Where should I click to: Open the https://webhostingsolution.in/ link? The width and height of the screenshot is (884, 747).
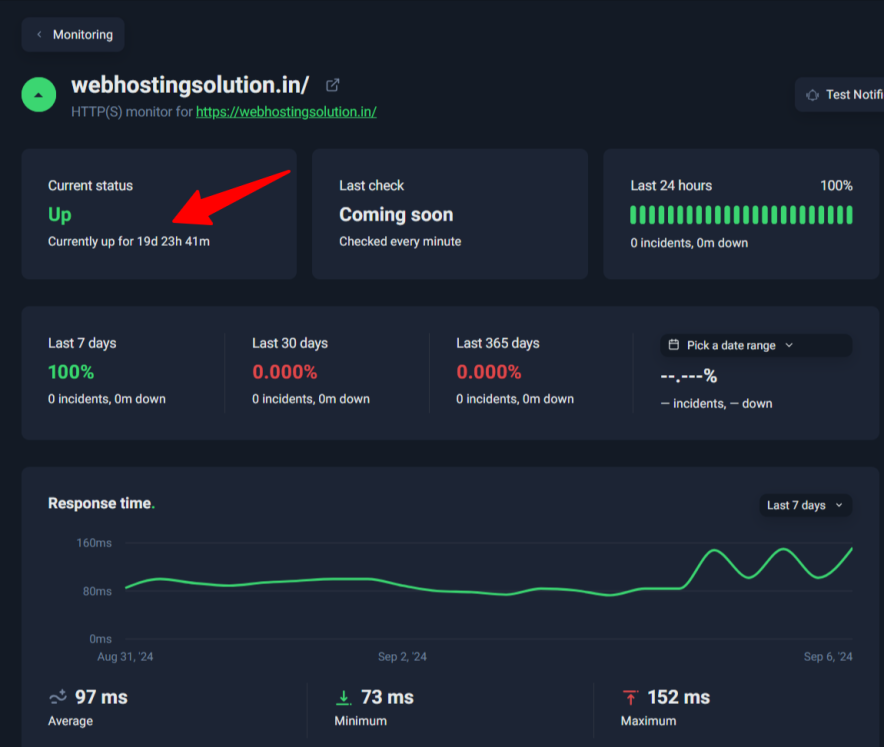point(286,112)
